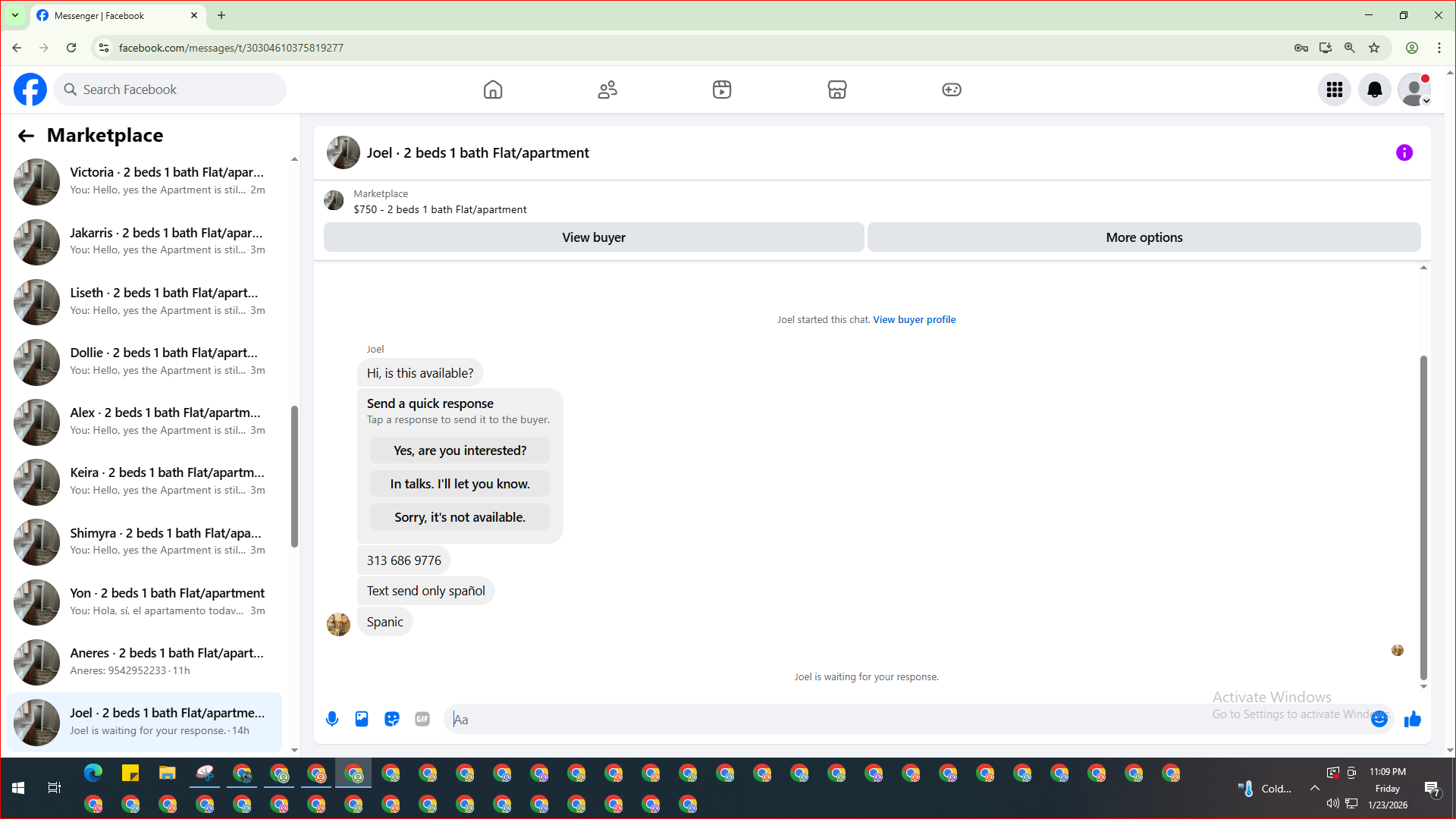Viewport: 1456px width, 819px height.
Task: Open account profile dropdown menu
Action: 1414,89
